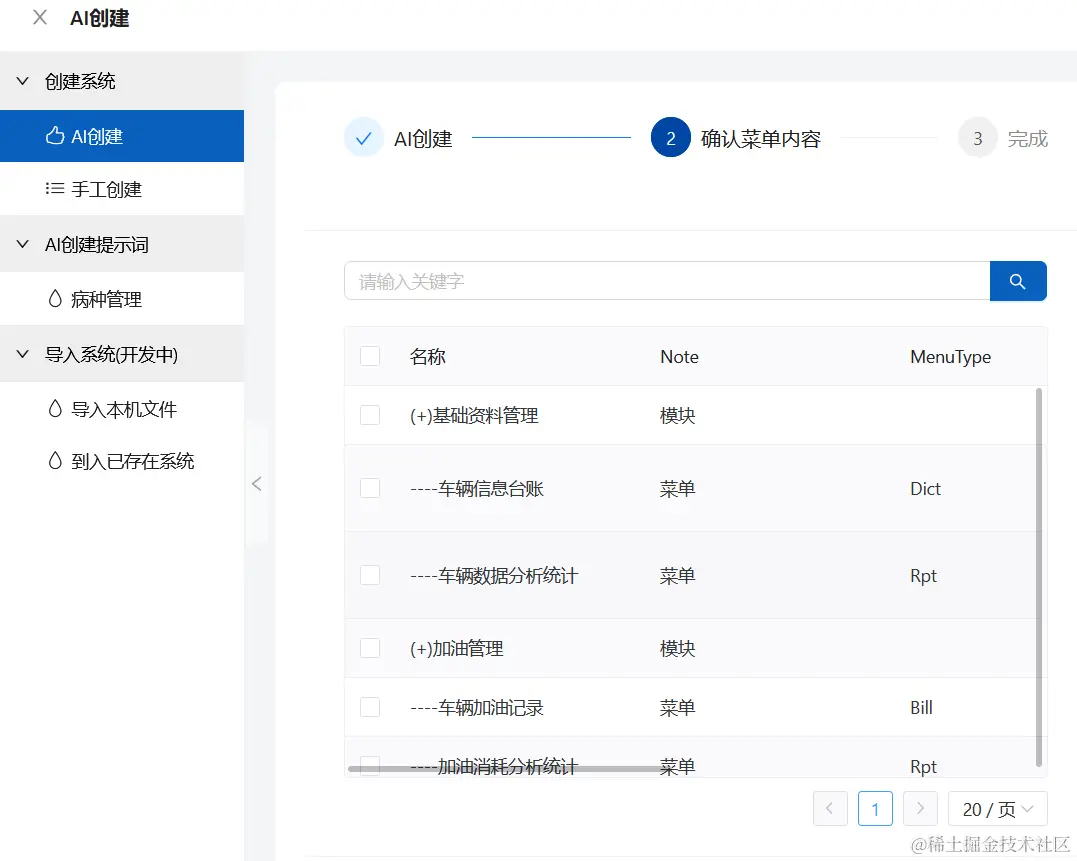The image size is (1077, 861).
Task: Click the MenuType column header
Action: tap(951, 357)
